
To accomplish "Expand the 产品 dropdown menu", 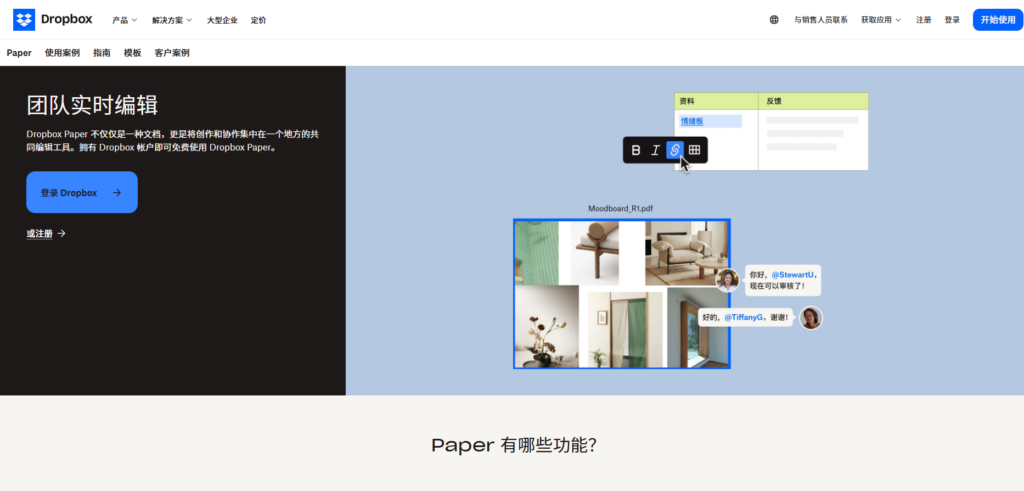I will pos(124,20).
